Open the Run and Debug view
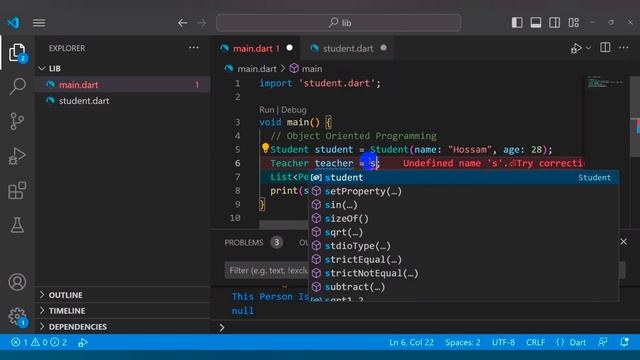This screenshot has width=640, height=360. tap(17, 156)
